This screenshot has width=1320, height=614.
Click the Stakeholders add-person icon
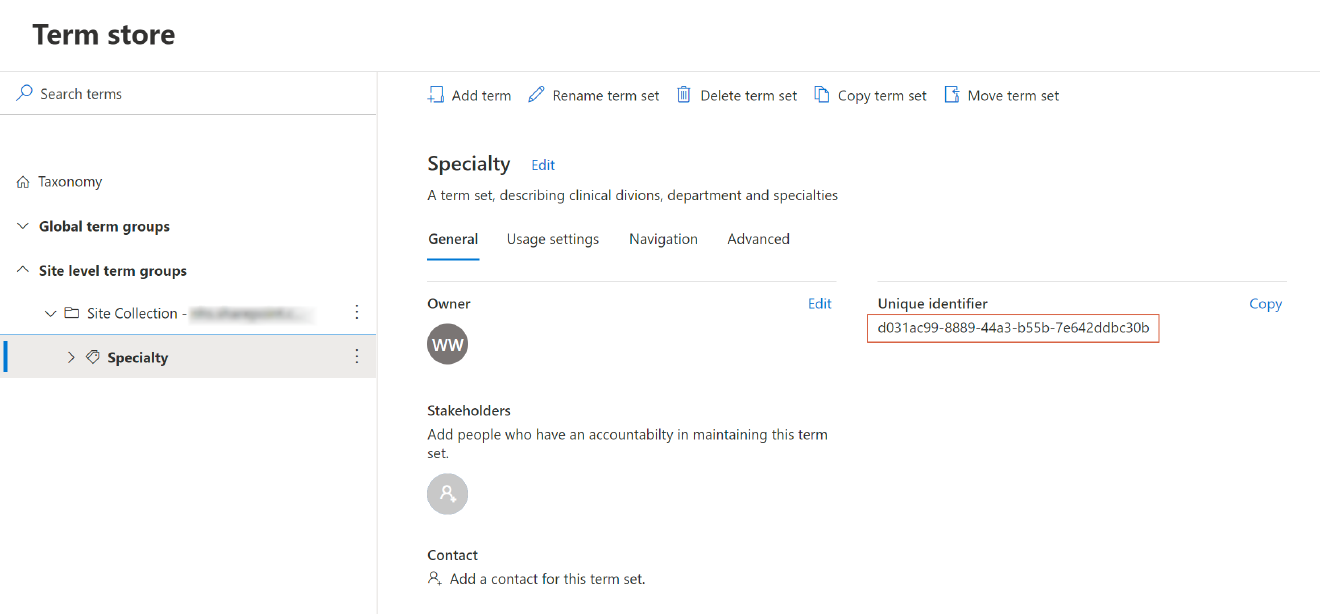(x=447, y=493)
